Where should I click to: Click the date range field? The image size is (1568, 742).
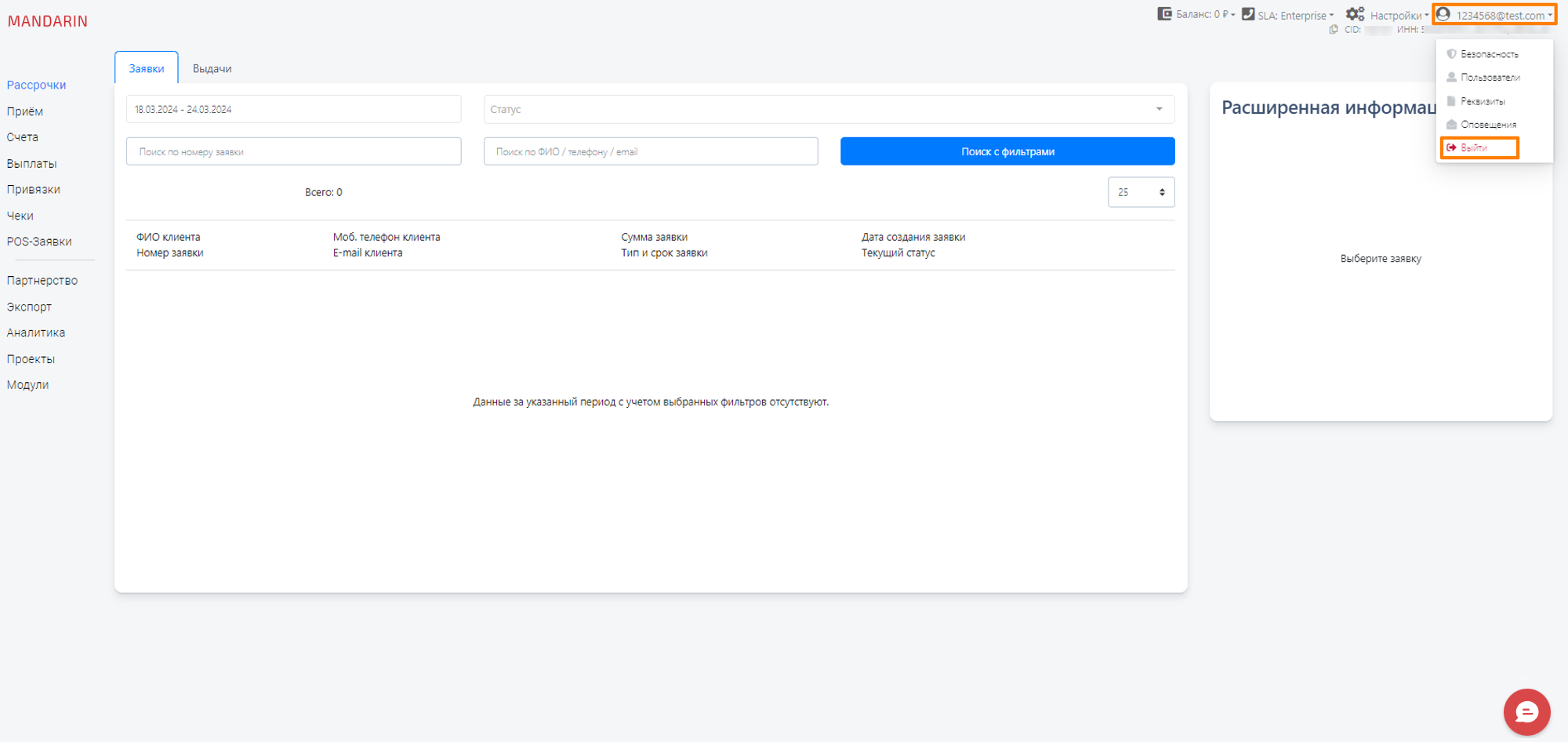pyautogui.click(x=293, y=109)
